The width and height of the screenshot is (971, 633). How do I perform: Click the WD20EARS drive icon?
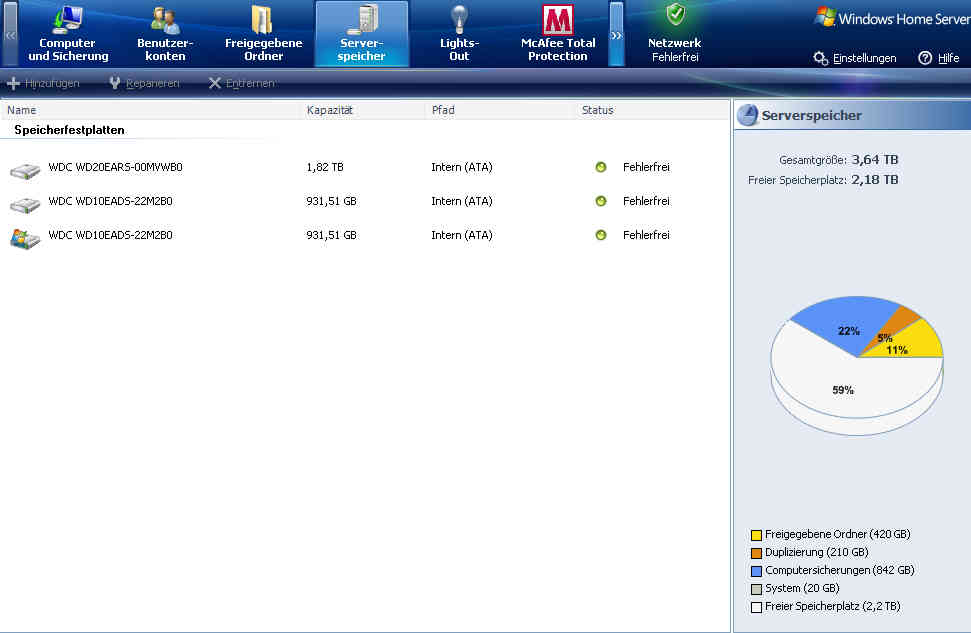pyautogui.click(x=25, y=170)
